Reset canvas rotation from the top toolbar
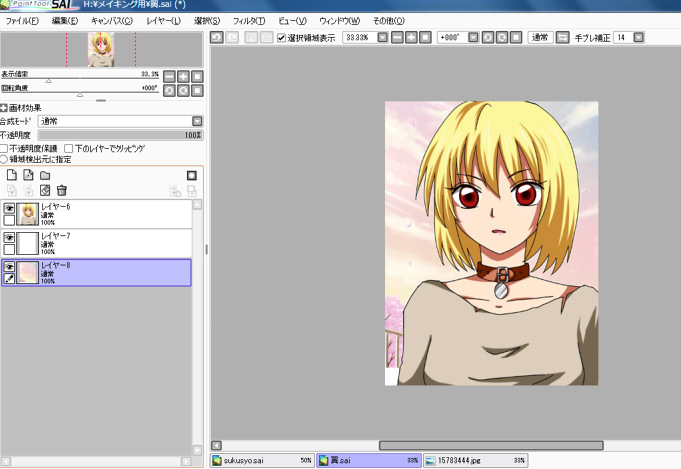Viewport: 681px width, 469px height. pyautogui.click(x=516, y=37)
